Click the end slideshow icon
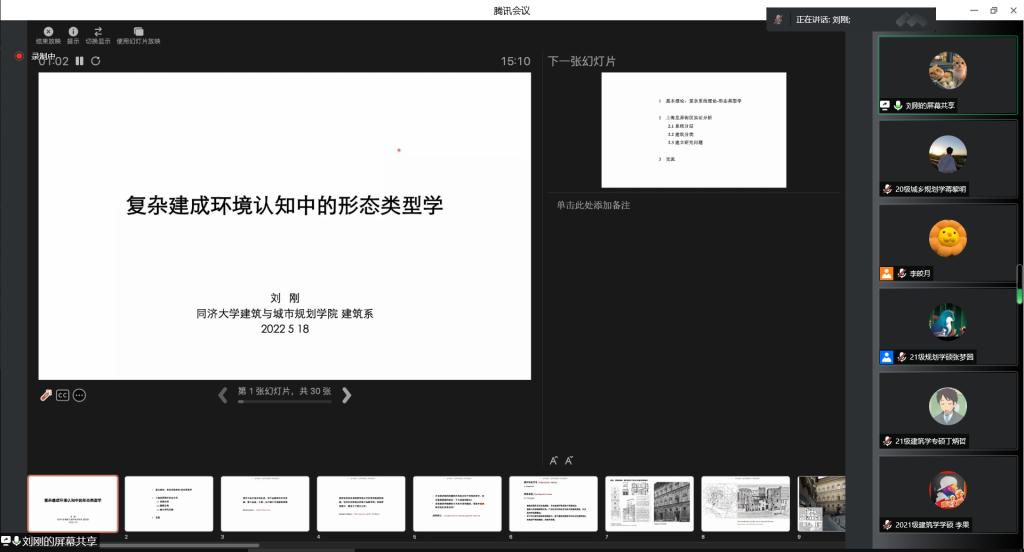Image resolution: width=1024 pixels, height=552 pixels. point(48,32)
